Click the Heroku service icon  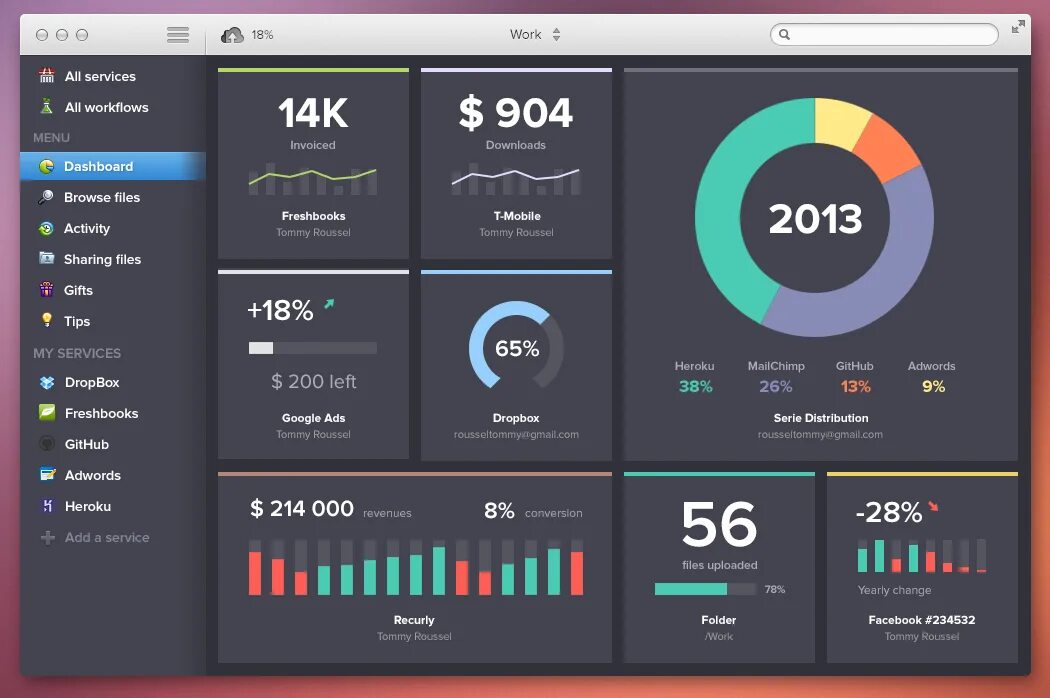point(47,506)
